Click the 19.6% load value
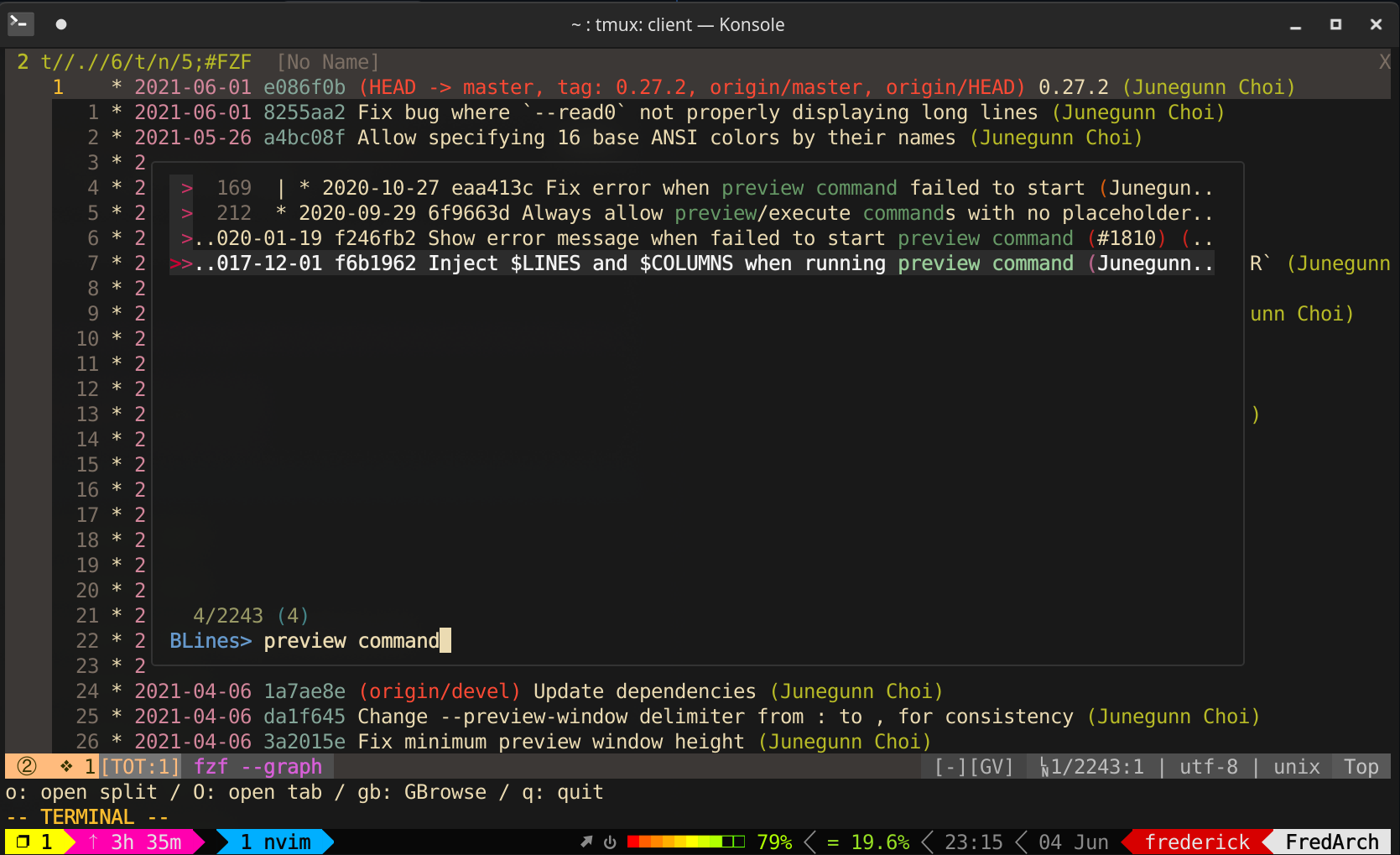 880,842
